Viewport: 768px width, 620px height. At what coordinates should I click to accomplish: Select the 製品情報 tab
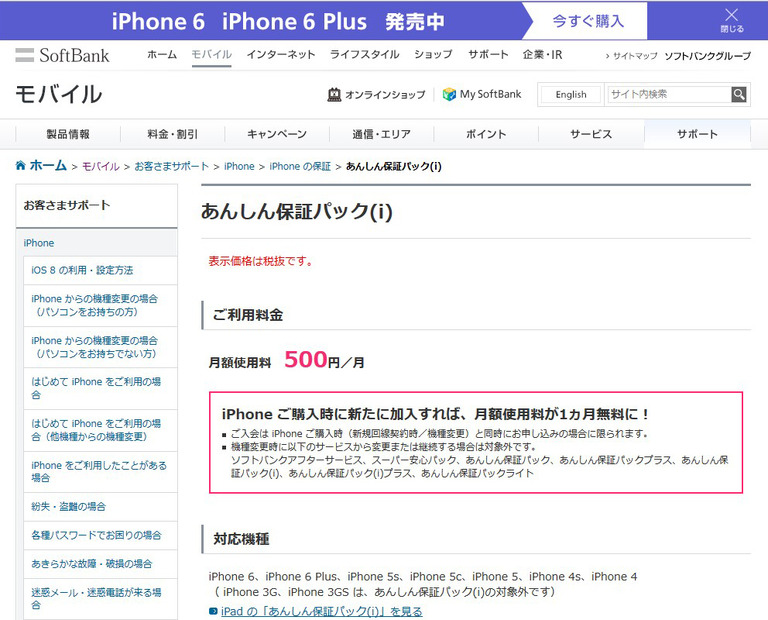point(68,134)
